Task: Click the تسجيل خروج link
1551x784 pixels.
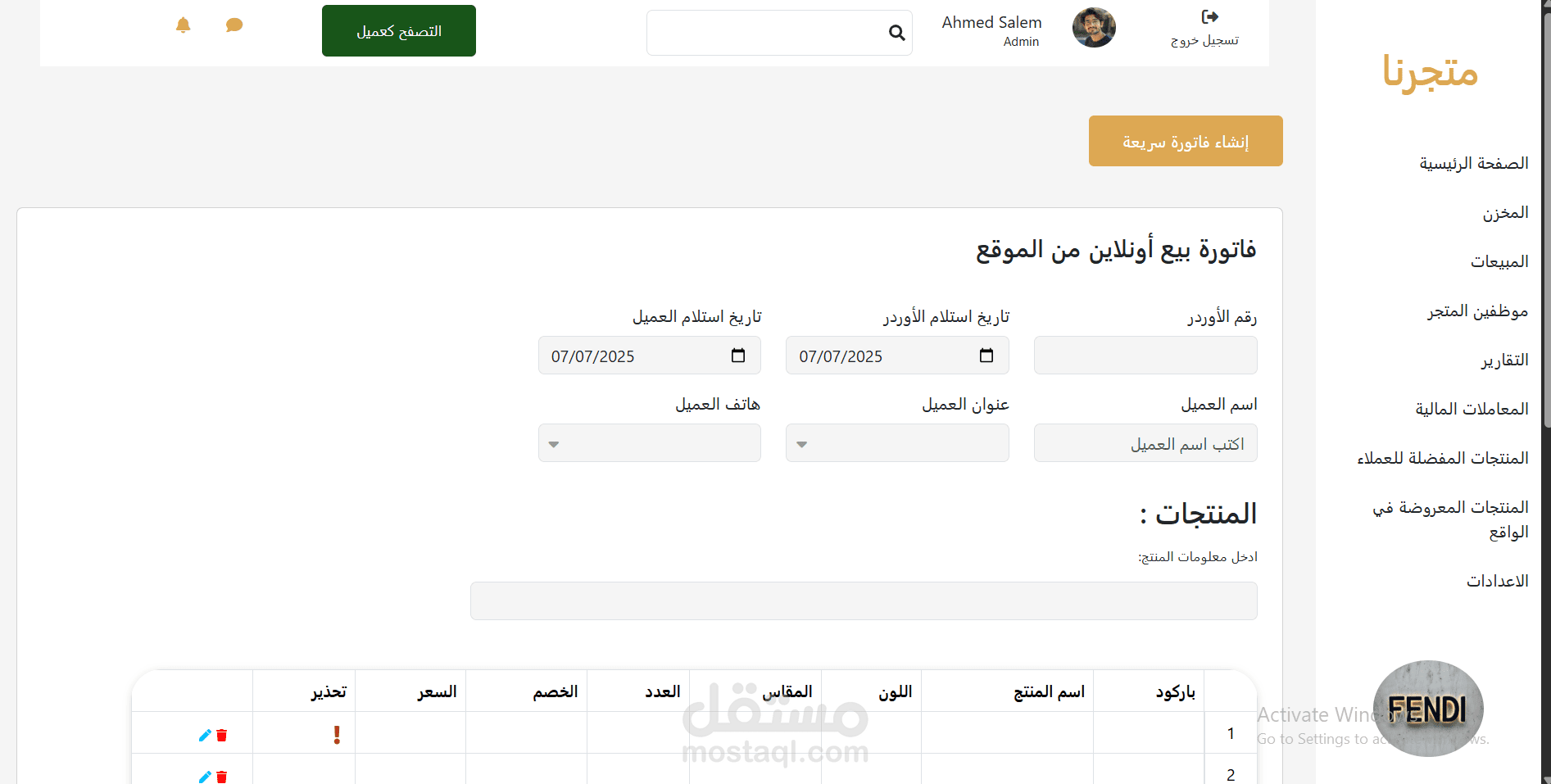Action: point(1204,40)
